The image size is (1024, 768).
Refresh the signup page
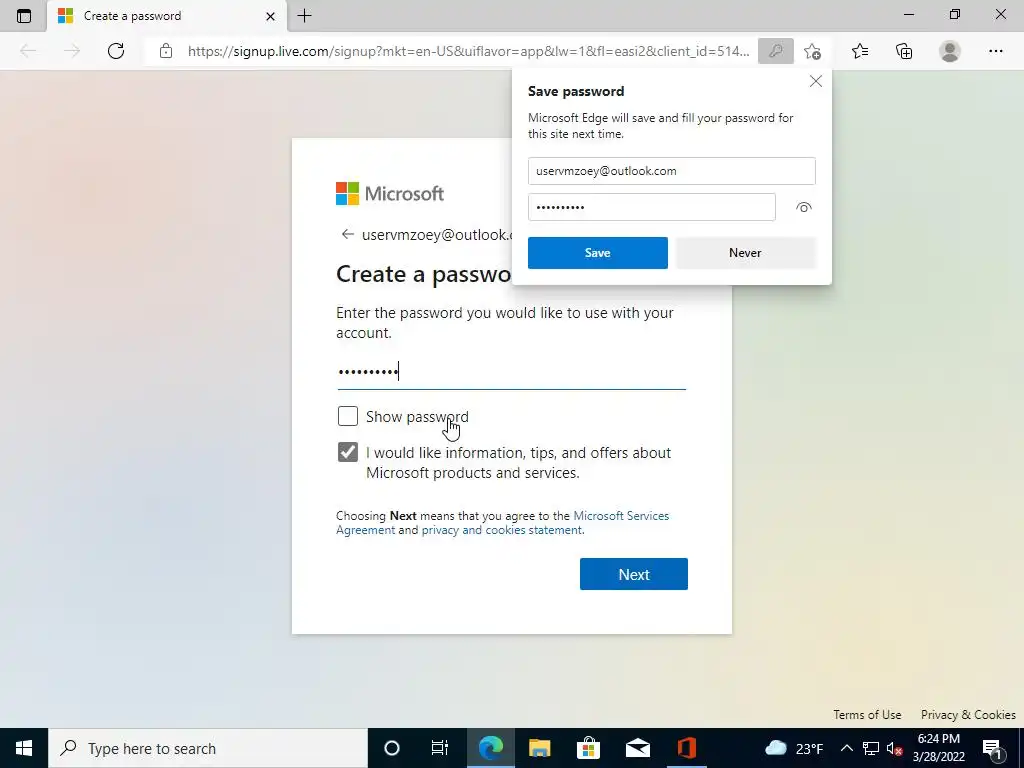tap(116, 51)
